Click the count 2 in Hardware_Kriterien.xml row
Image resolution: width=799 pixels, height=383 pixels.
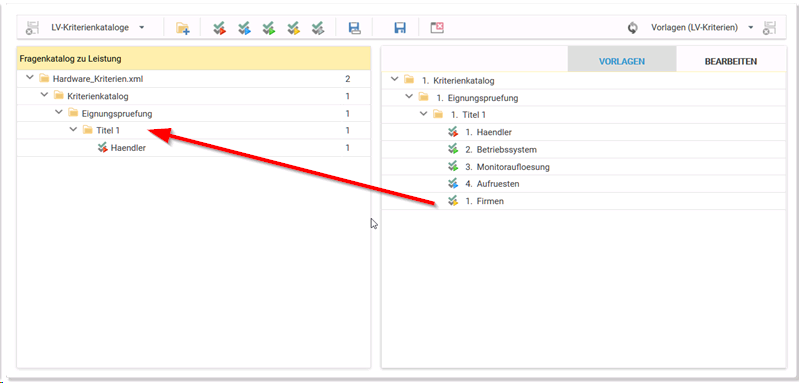click(x=348, y=79)
